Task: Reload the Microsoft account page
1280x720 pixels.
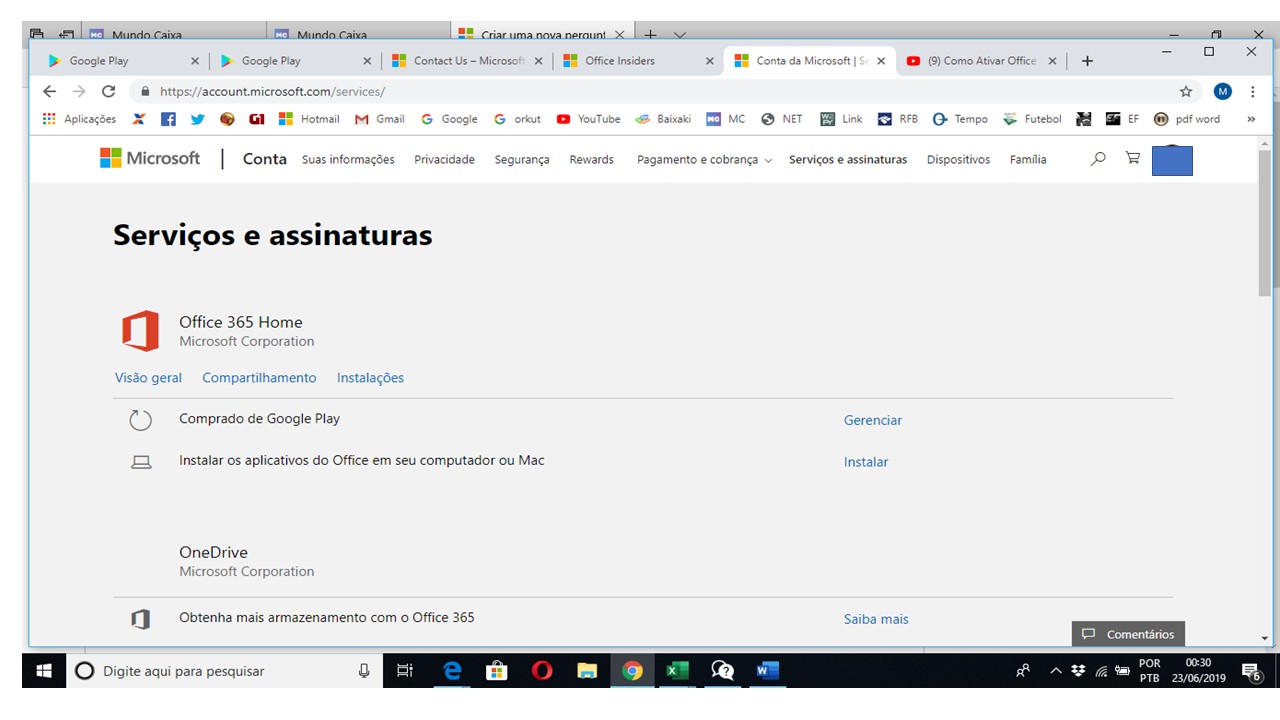Action: [x=109, y=91]
